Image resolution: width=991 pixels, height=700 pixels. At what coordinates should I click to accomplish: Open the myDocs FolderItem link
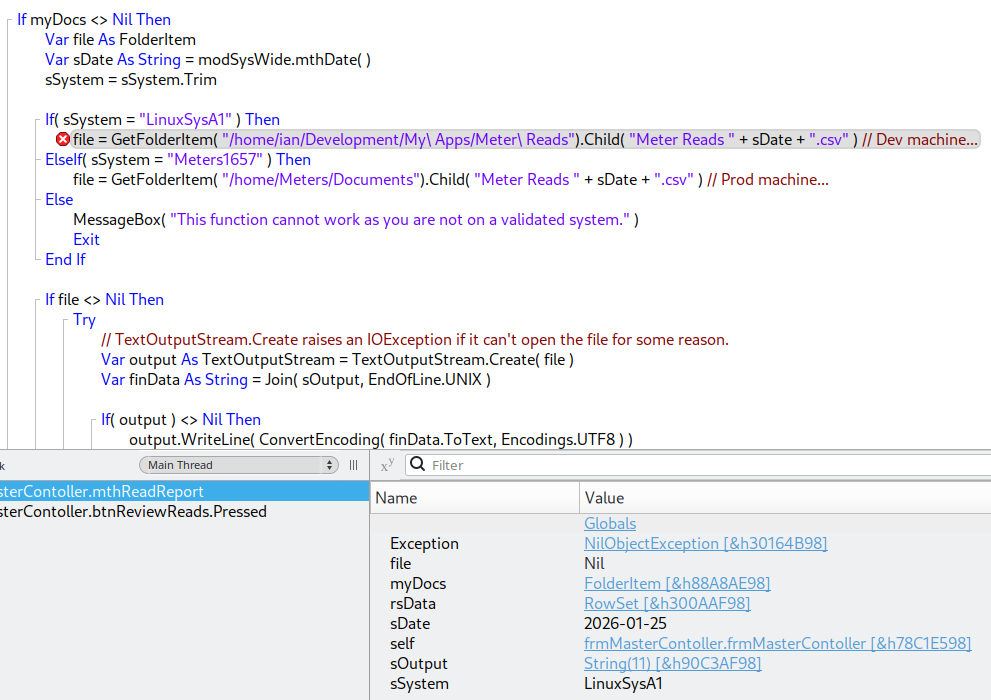tap(677, 584)
